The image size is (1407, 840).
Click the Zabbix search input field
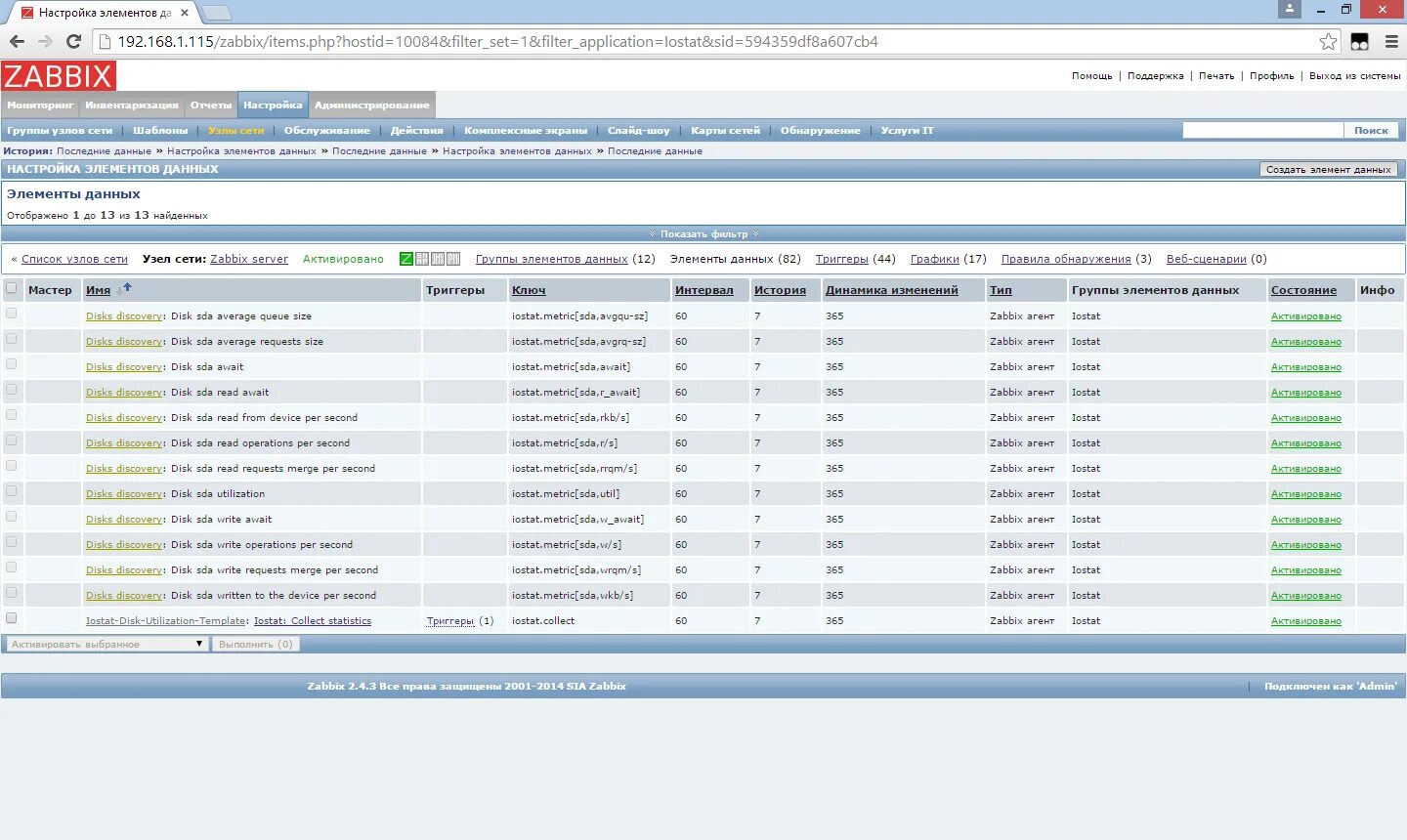coord(1262,130)
